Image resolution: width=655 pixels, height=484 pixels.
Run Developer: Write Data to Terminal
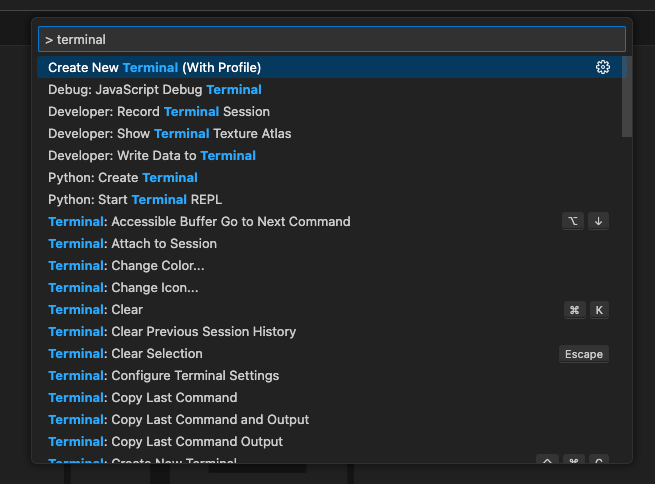332,155
